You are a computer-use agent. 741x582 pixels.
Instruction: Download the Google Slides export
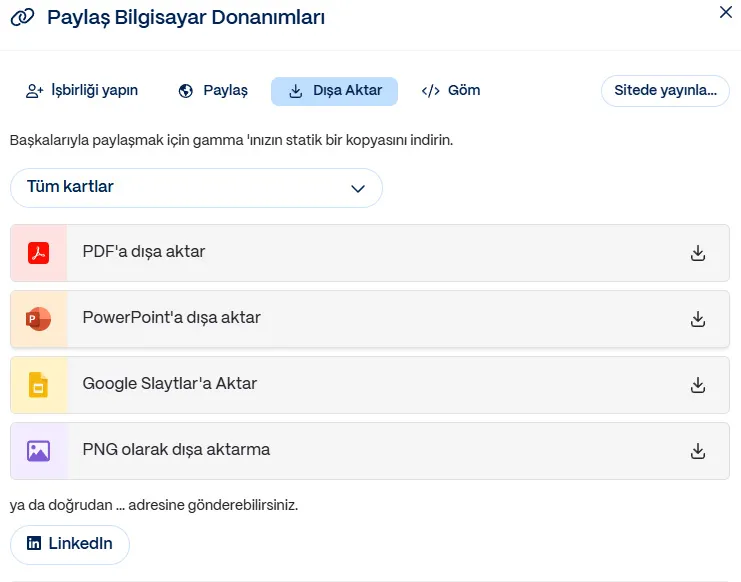pos(698,385)
